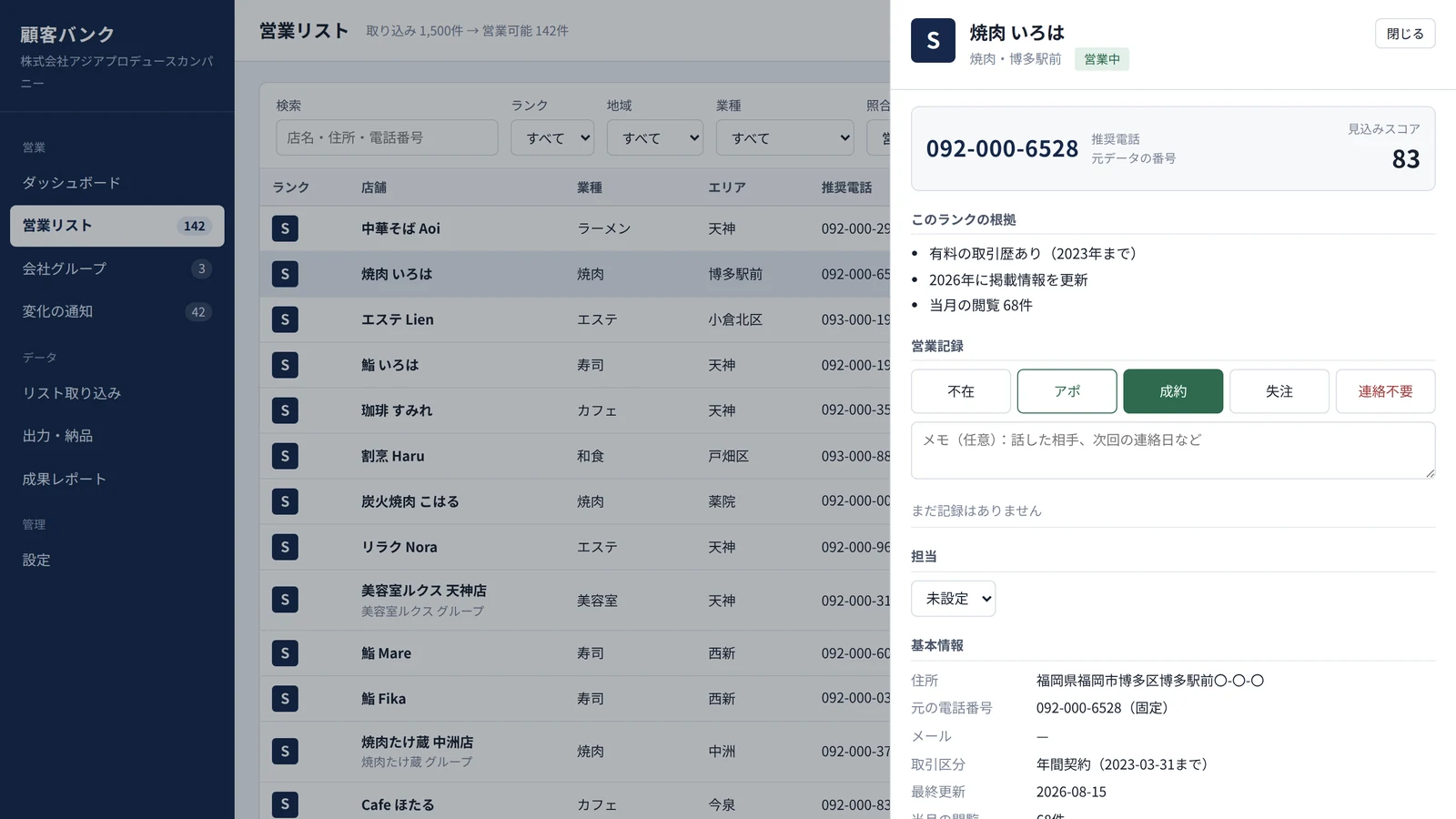Click the S rank badge for 鮨 Mare
Image resolution: width=1456 pixels, height=819 pixels.
(285, 653)
